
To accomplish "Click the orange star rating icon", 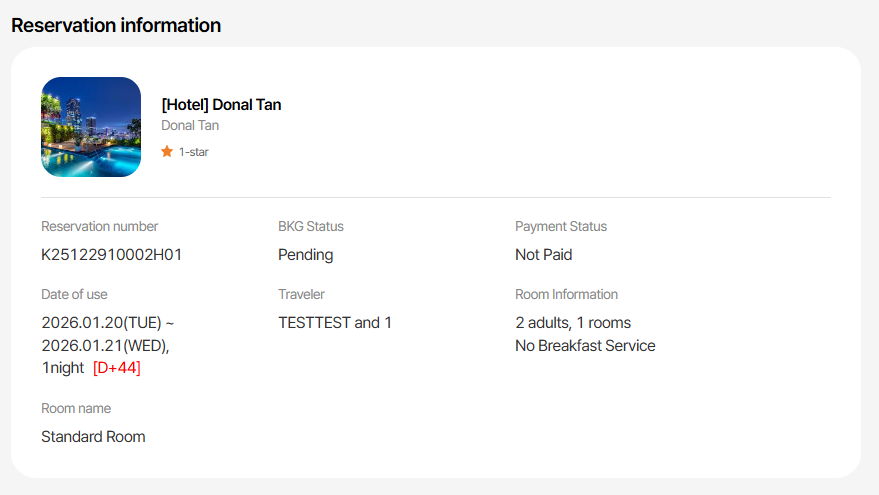I will click(x=167, y=152).
